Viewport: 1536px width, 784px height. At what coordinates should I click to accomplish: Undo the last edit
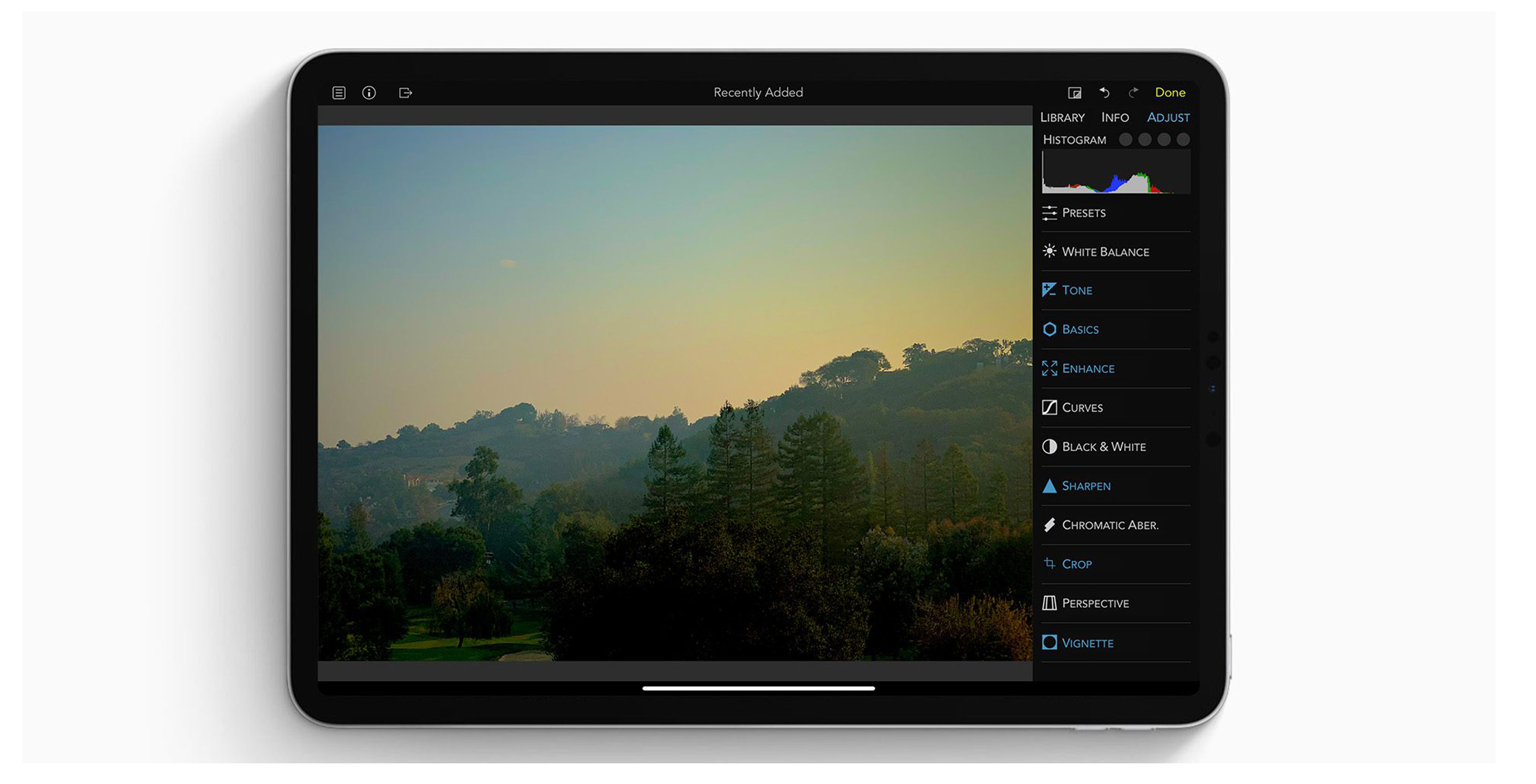pos(1104,92)
